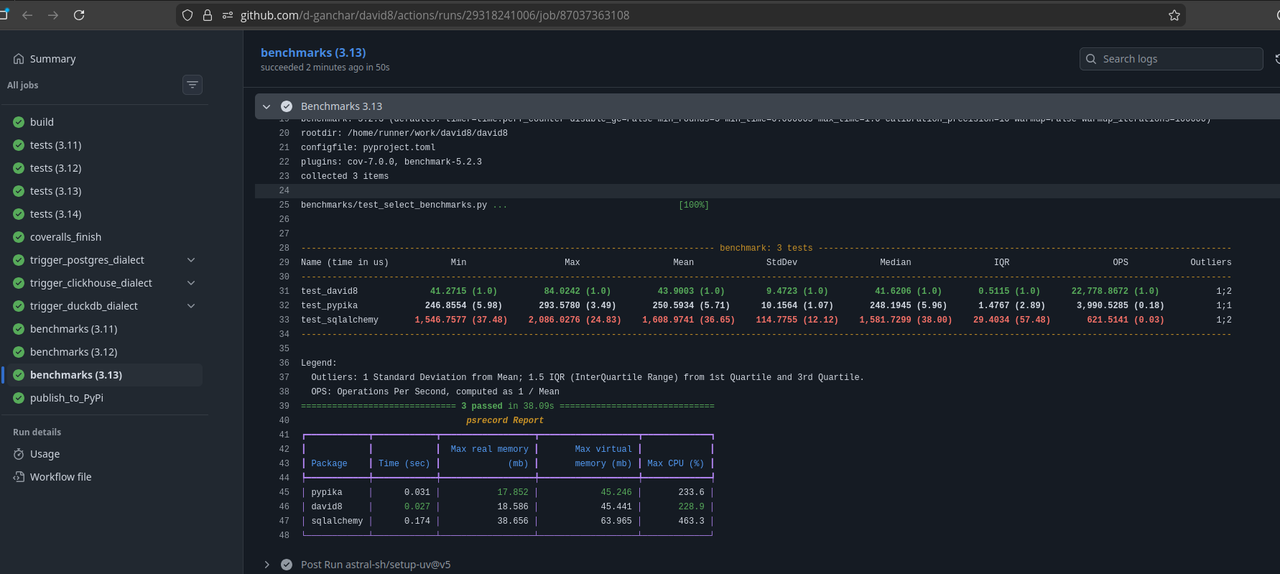The width and height of the screenshot is (1280, 574).
Task: Click the benchmarks (3.13) page heading
Action: (313, 52)
